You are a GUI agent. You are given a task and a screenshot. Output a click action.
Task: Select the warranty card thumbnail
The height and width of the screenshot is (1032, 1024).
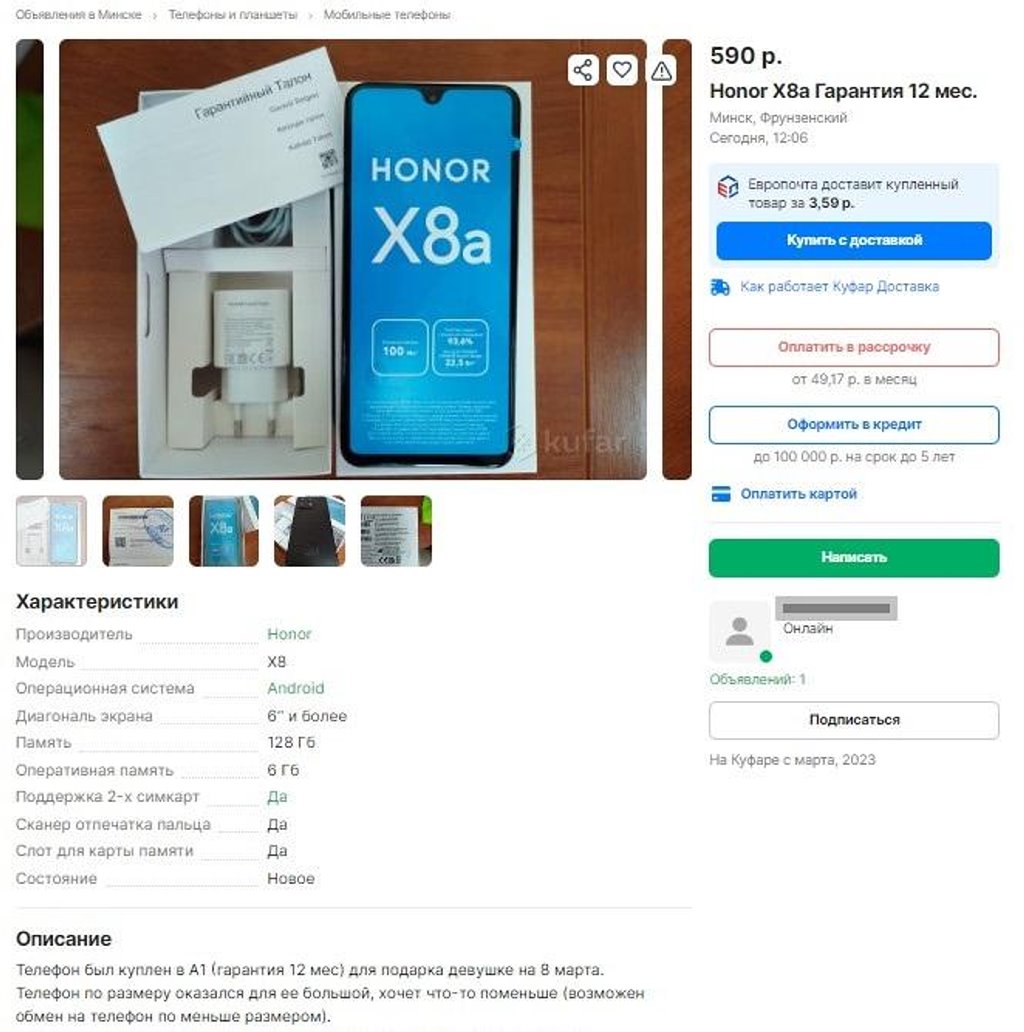pos(138,530)
